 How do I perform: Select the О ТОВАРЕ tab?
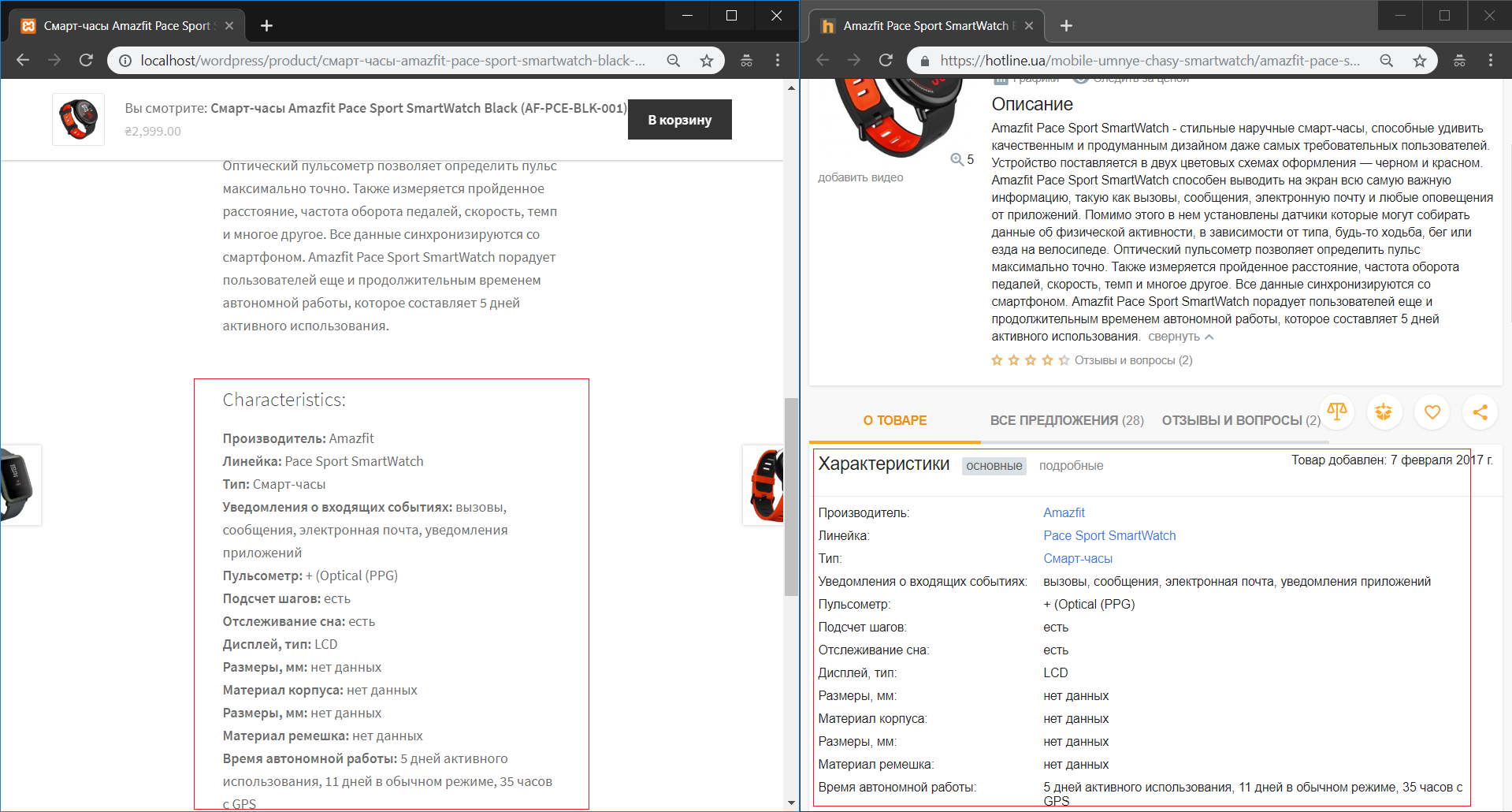[895, 421]
